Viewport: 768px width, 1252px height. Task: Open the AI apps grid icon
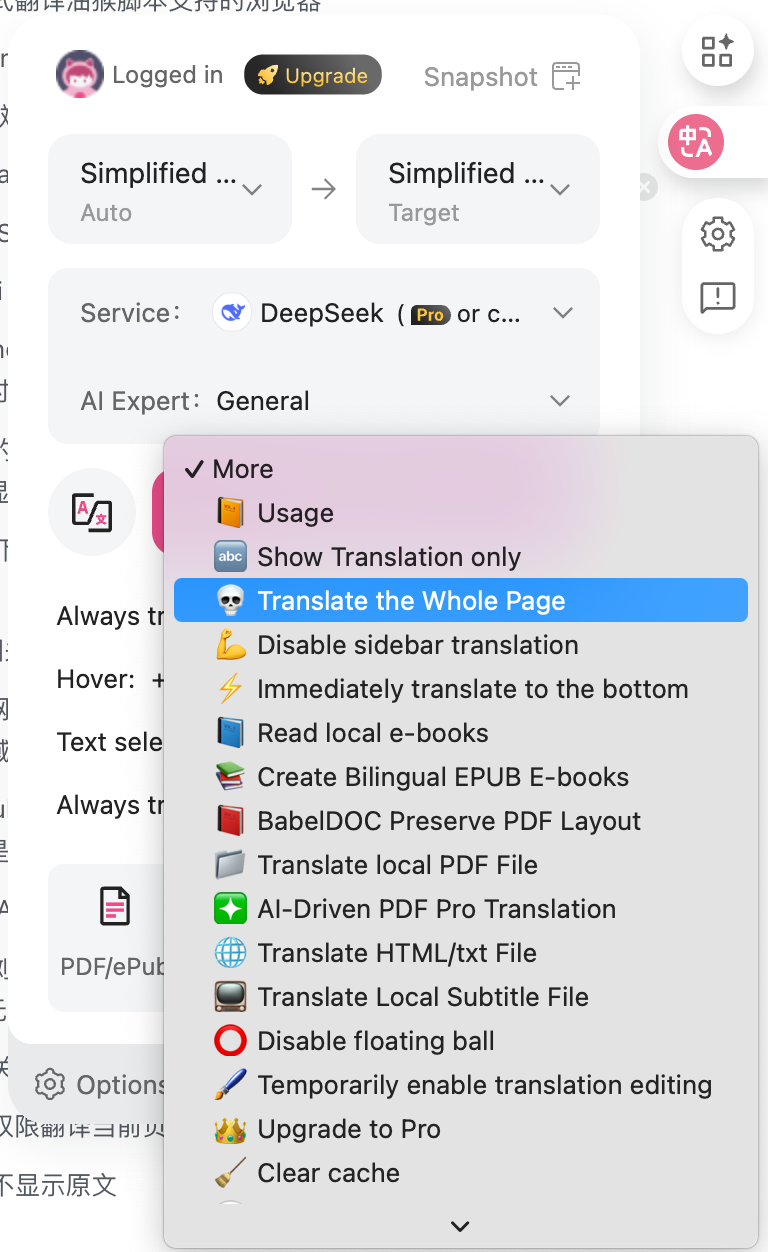click(717, 51)
